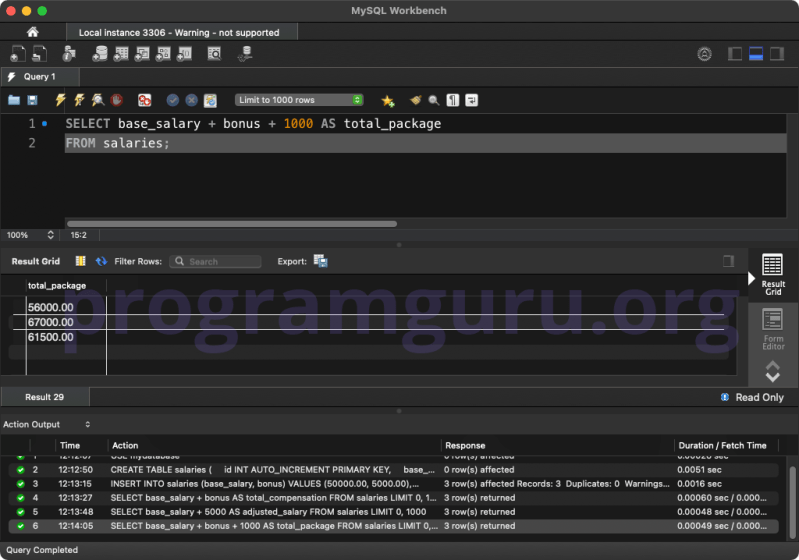Create a new schema icon

[x=100, y=54]
